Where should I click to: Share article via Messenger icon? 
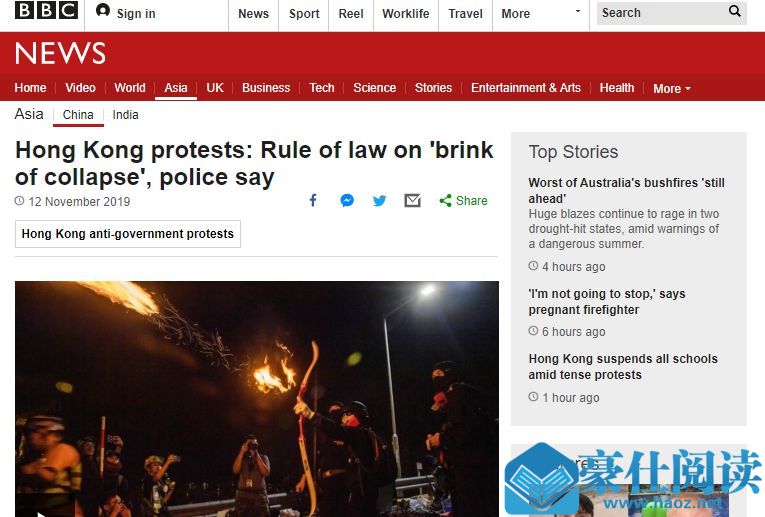click(347, 200)
